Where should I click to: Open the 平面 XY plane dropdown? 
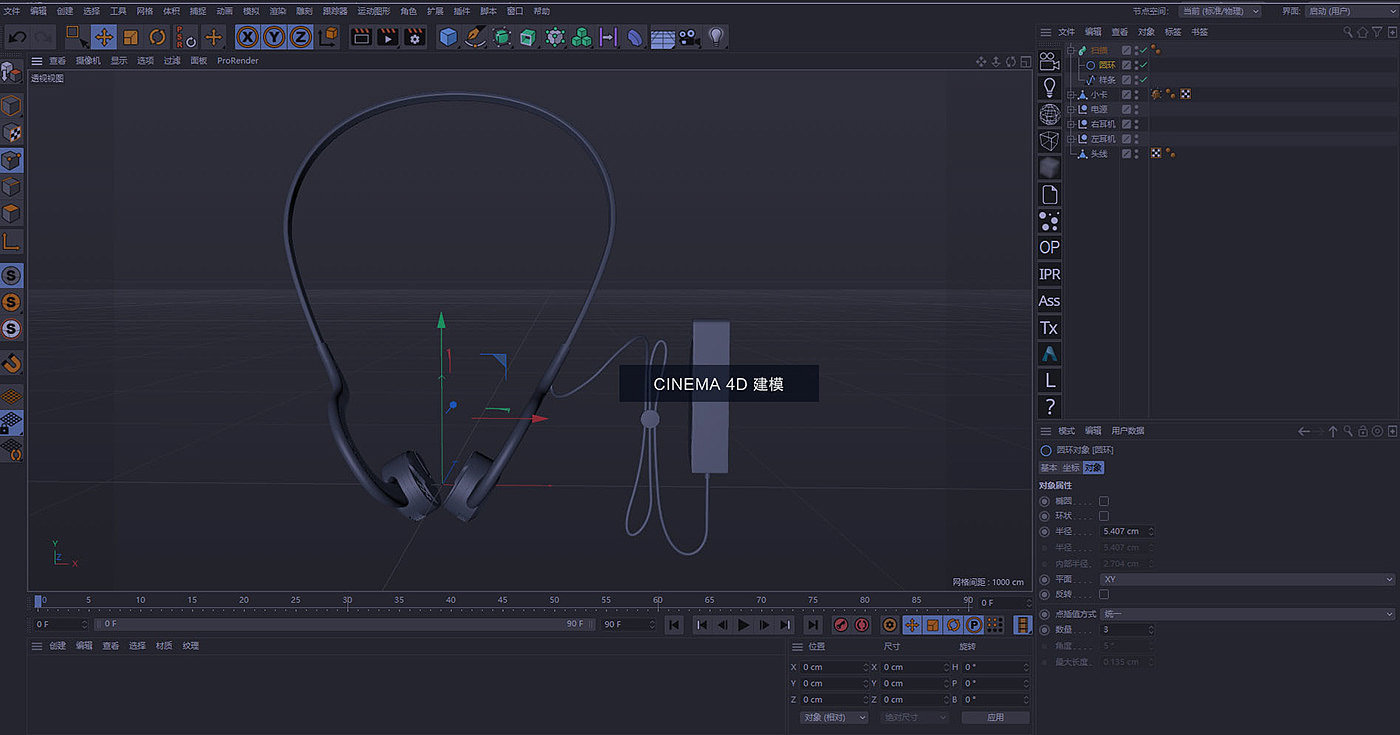click(1246, 580)
